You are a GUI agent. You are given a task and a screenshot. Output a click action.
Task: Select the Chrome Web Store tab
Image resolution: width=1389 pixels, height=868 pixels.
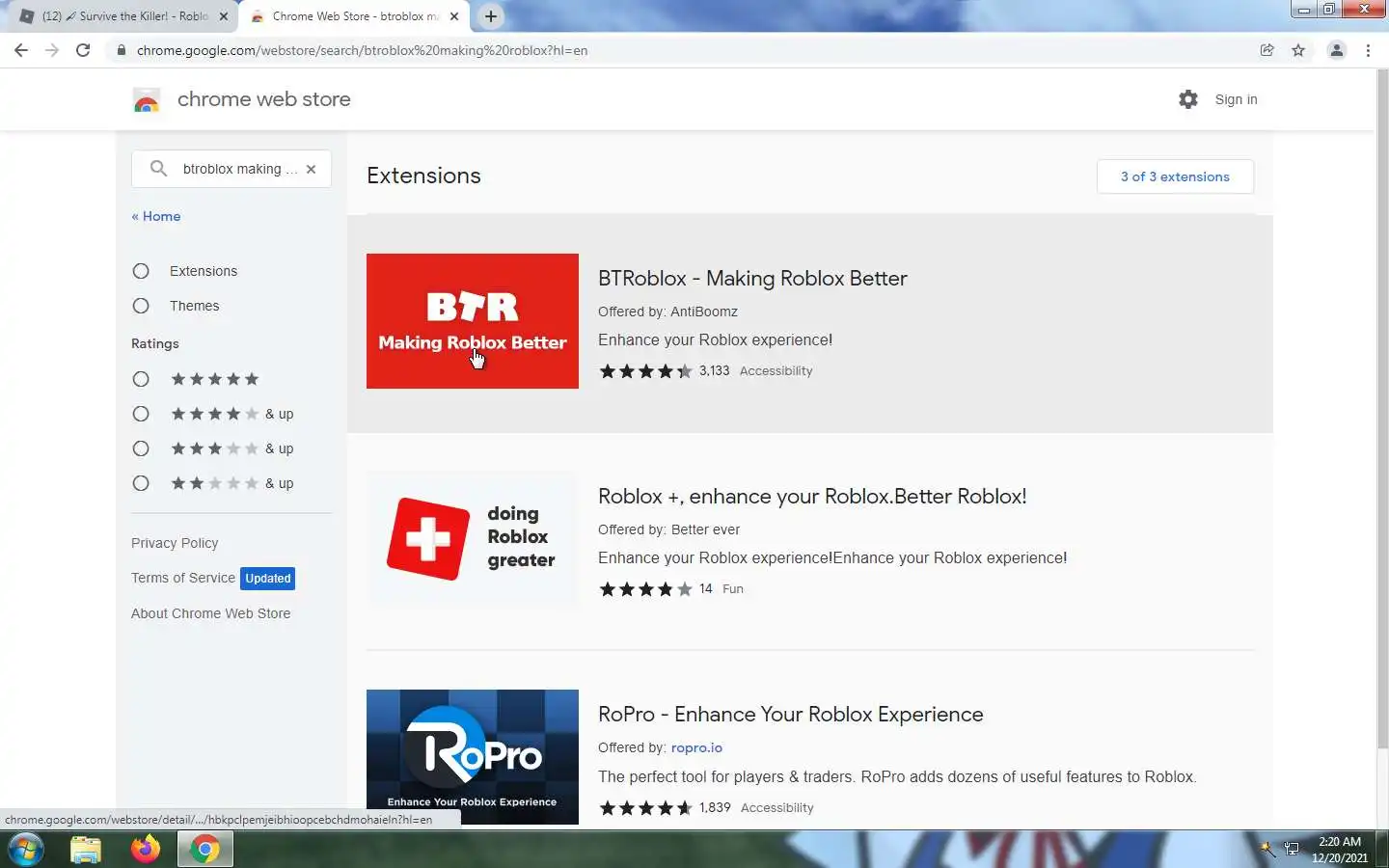point(354,16)
